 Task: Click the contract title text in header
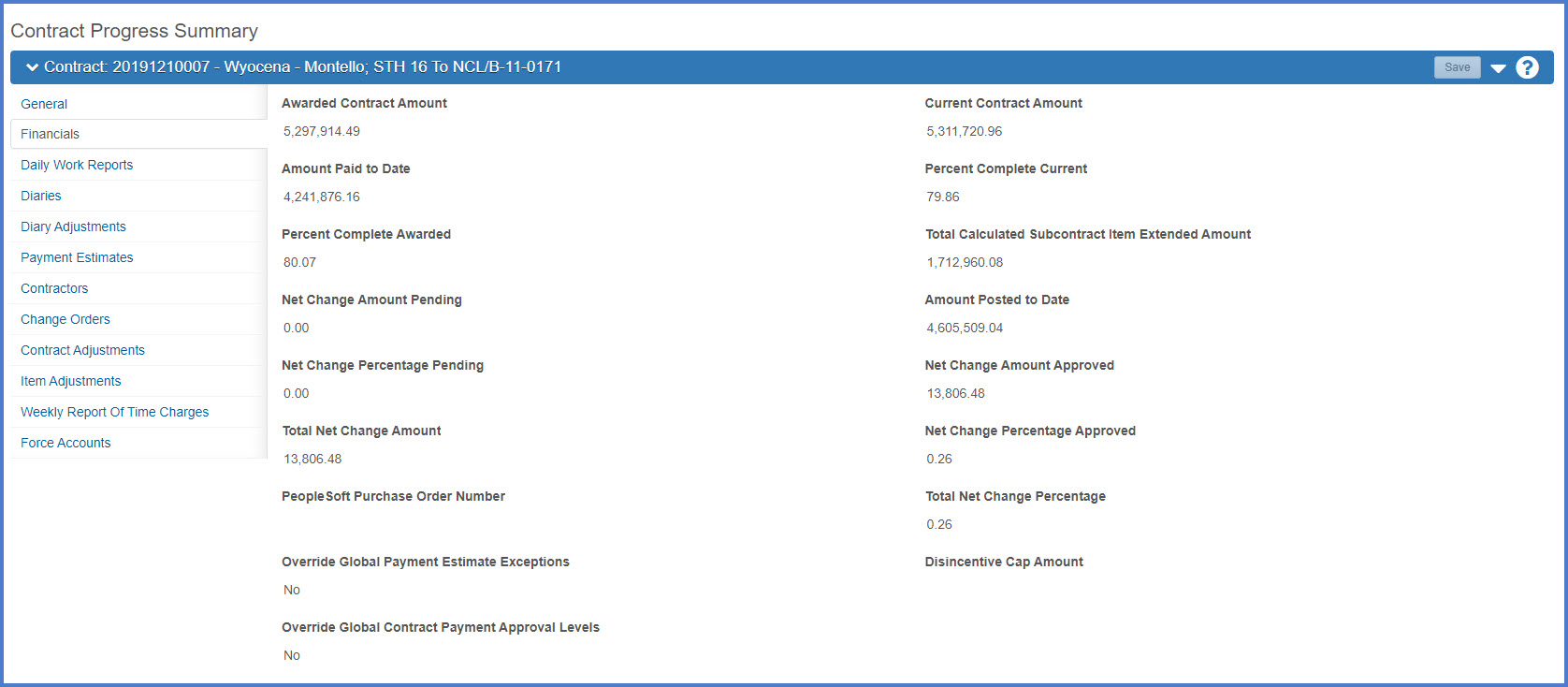tap(302, 67)
